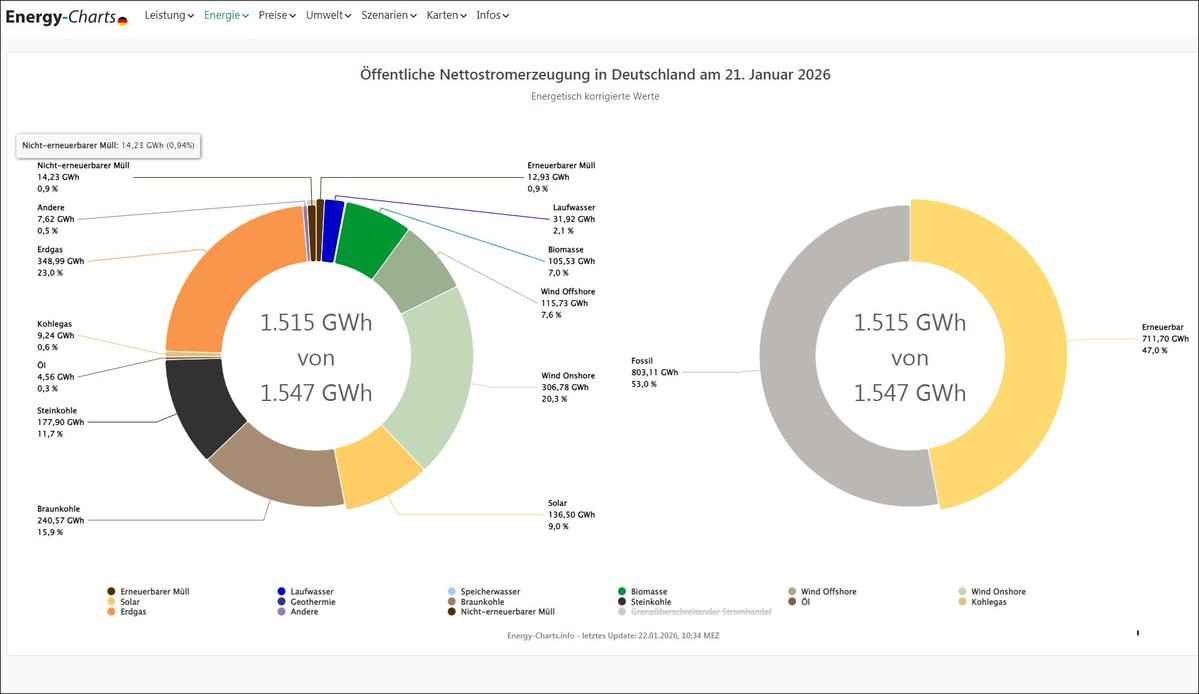Click the Umwelt navigation link

coord(328,16)
